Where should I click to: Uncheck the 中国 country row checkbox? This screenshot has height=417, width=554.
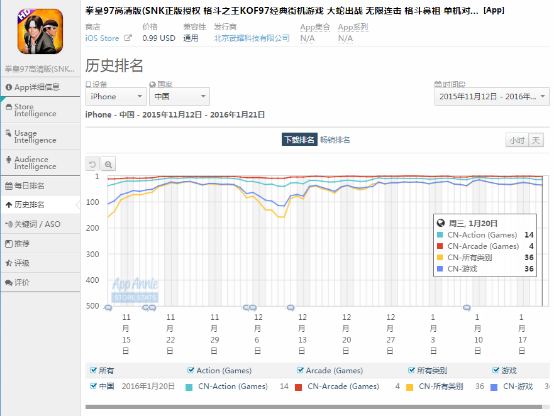[x=93, y=386]
